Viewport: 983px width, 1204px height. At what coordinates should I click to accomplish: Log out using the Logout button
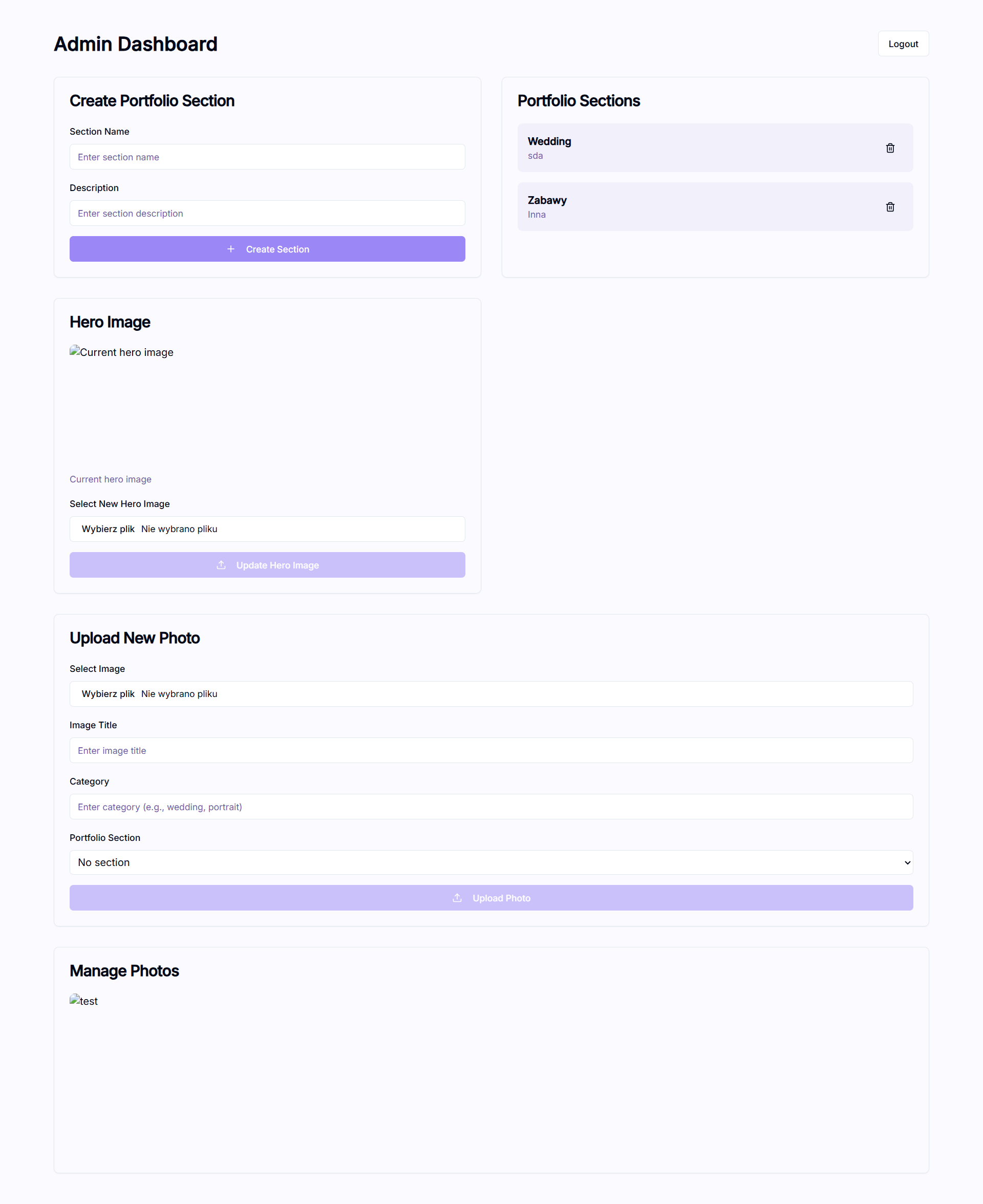pyautogui.click(x=903, y=44)
